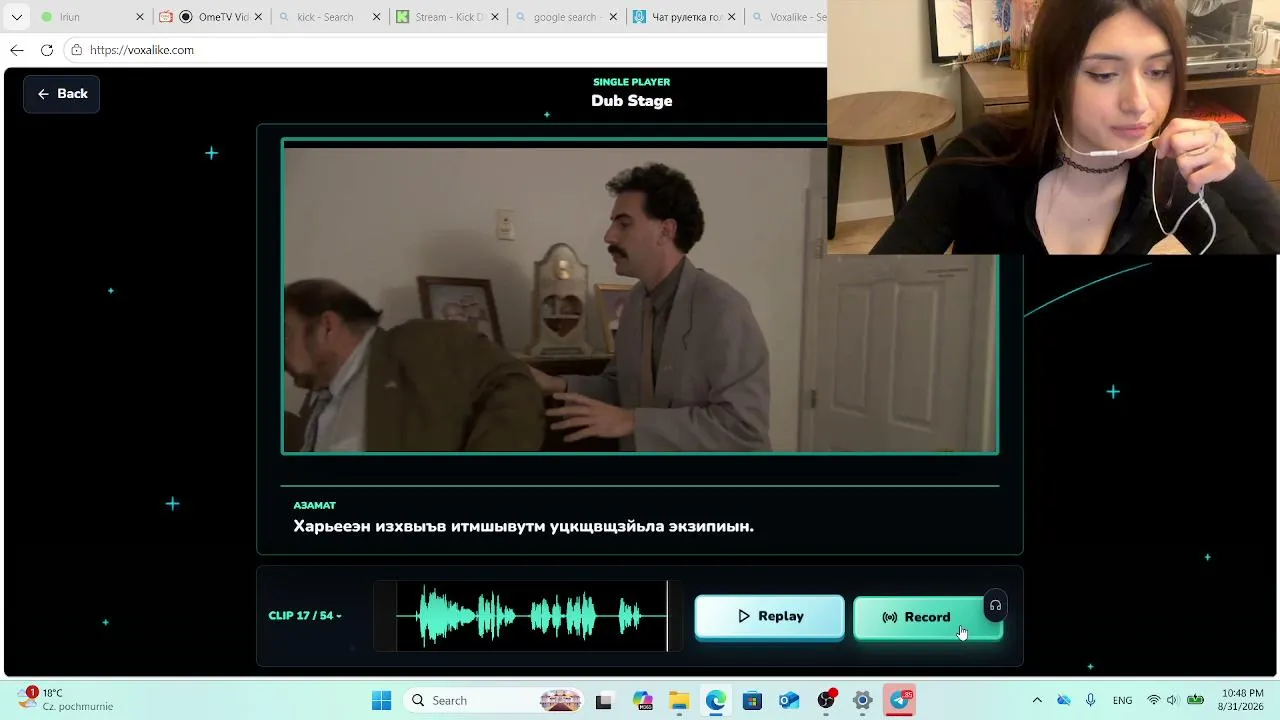Reload the voxalike.com page
This screenshot has height=720, width=1280.
47,50
